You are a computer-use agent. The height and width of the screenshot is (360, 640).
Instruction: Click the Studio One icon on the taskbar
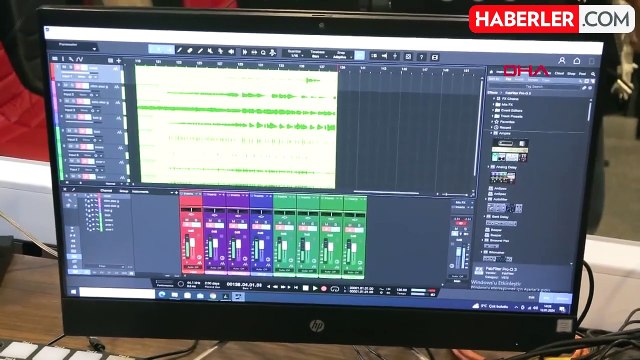tap(238, 297)
